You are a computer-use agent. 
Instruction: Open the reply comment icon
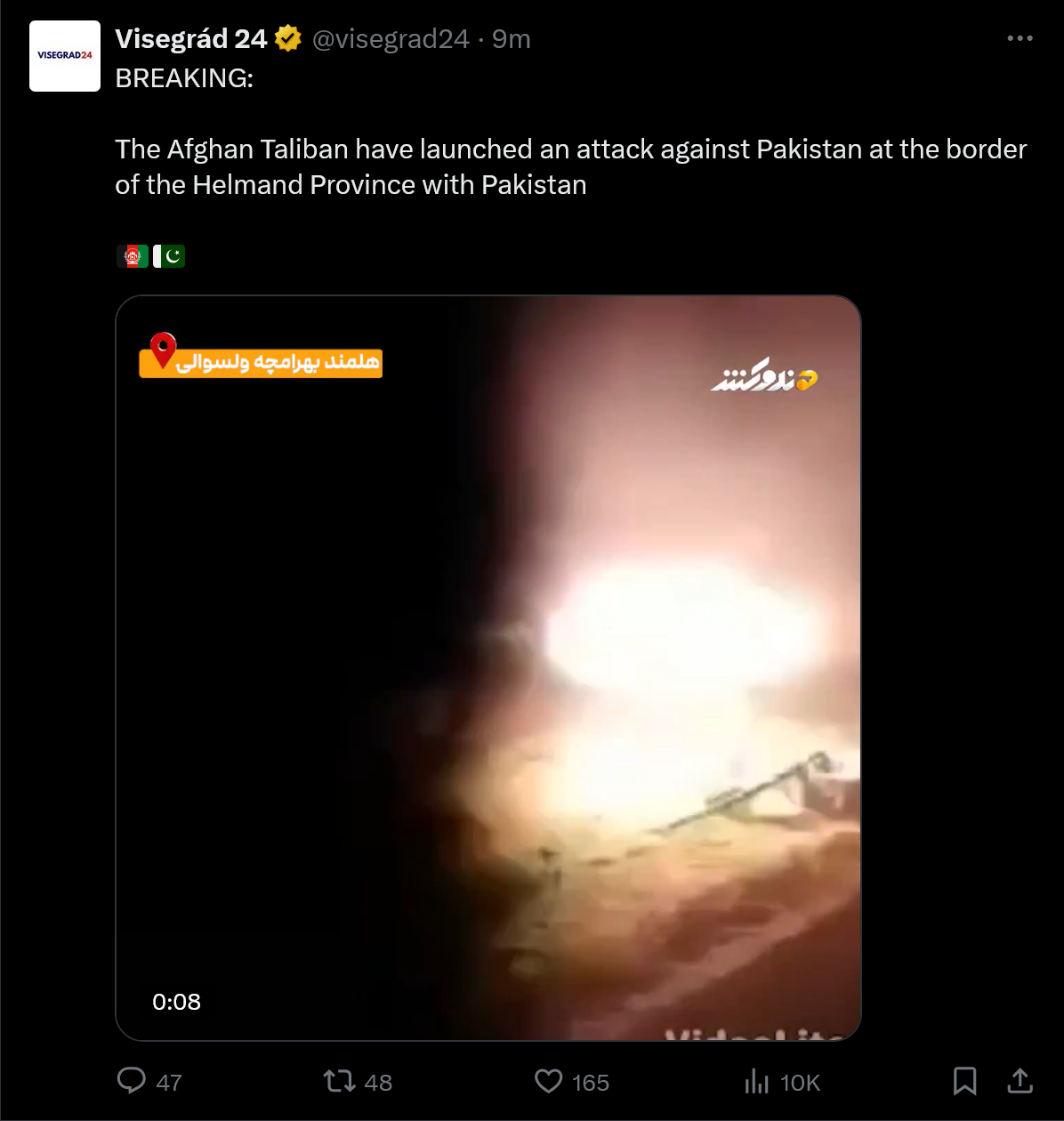(x=132, y=1081)
